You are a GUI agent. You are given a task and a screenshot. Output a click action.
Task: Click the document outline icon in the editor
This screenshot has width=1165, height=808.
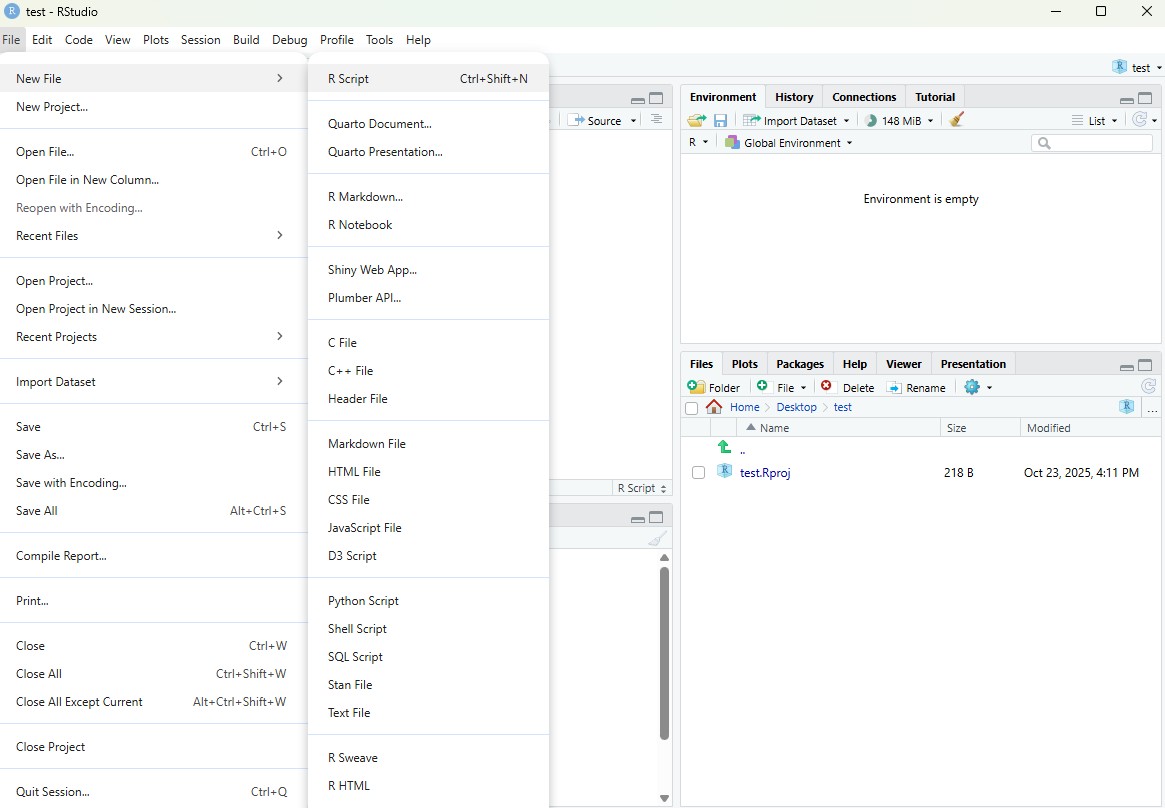(x=656, y=120)
